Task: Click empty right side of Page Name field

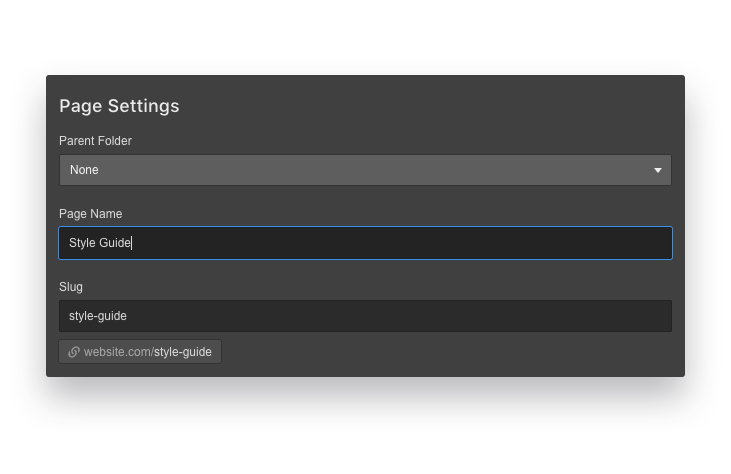Action: coord(550,243)
